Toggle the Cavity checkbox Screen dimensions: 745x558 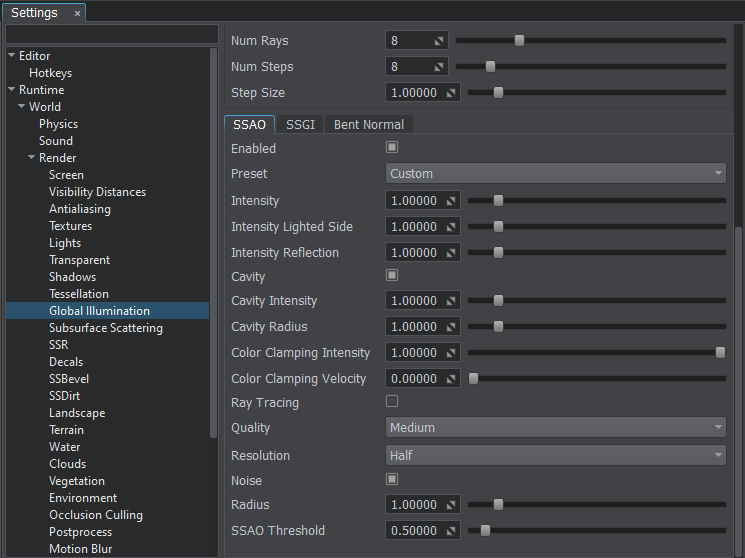392,275
